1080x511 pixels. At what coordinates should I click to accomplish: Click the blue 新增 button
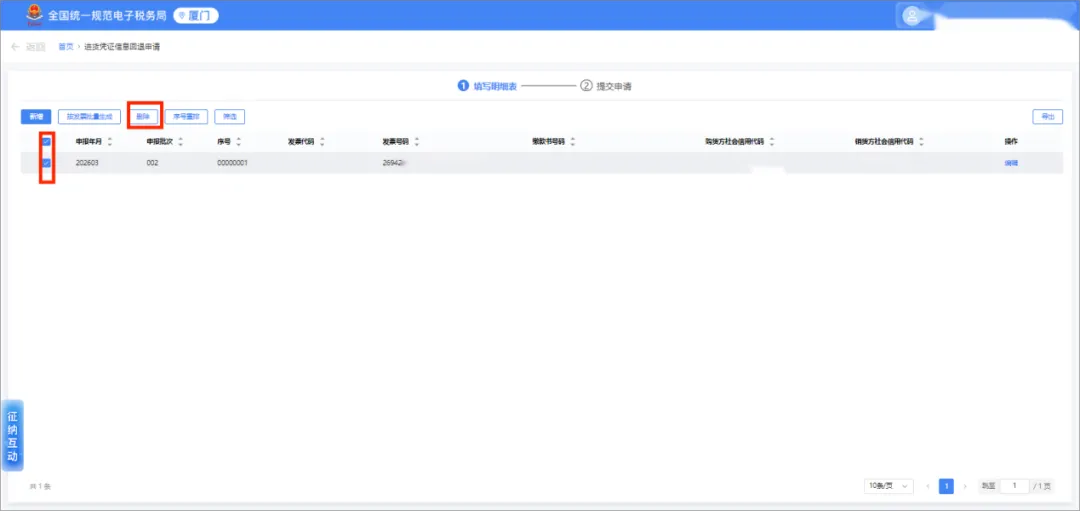pos(36,117)
